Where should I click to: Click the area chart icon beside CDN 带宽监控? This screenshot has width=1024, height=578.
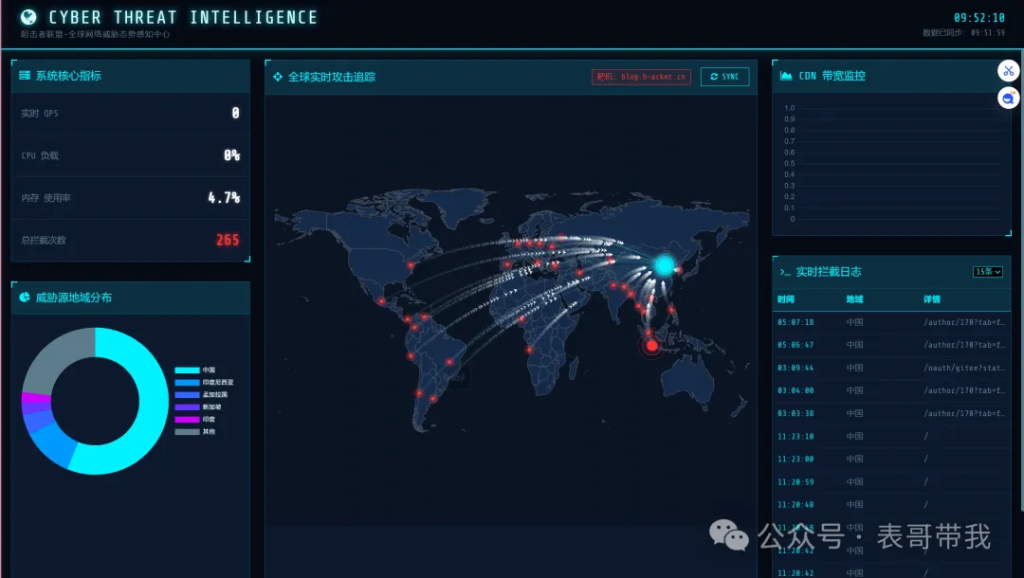(786, 76)
